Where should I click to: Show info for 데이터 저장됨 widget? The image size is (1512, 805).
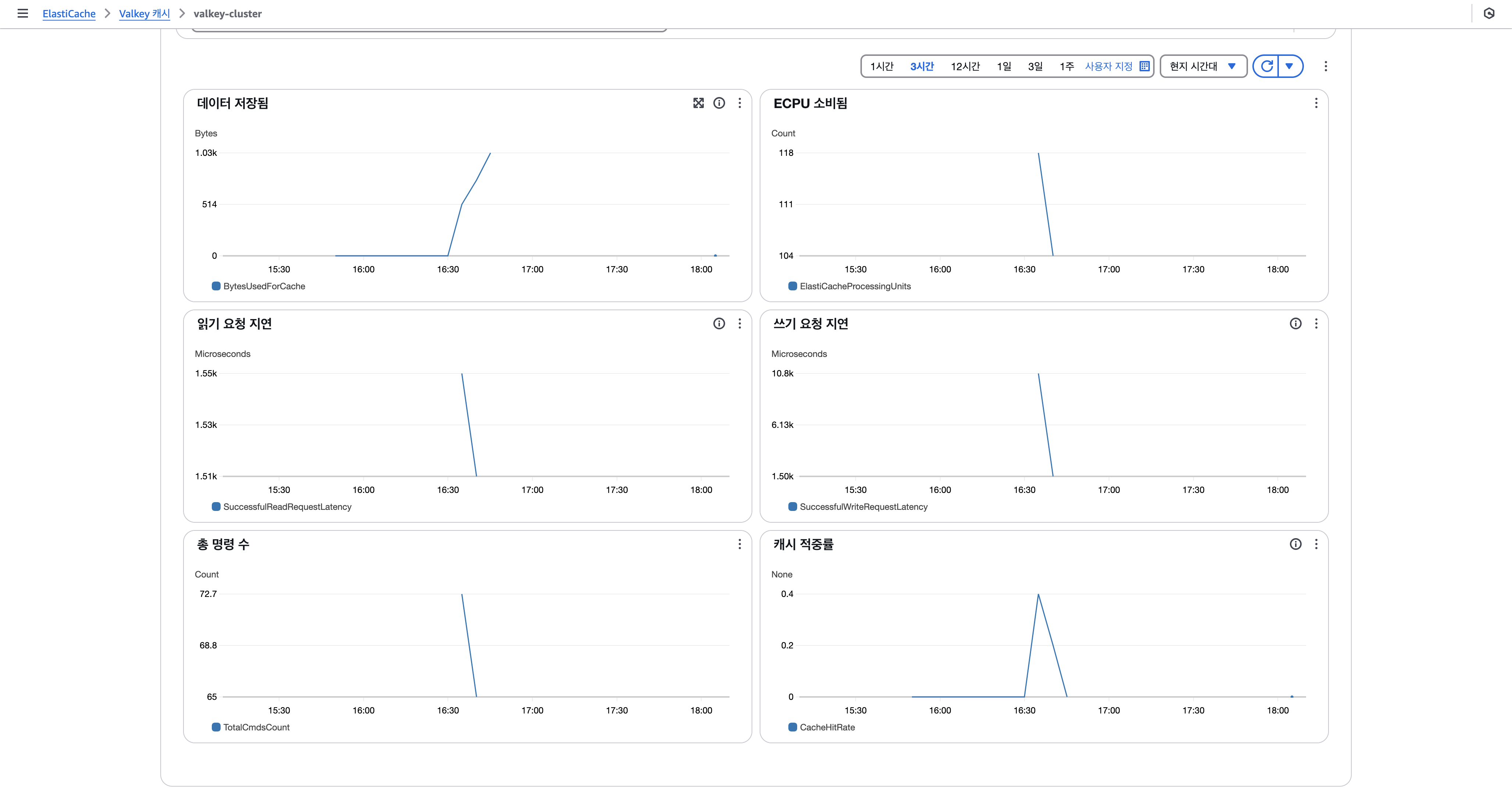click(x=719, y=103)
